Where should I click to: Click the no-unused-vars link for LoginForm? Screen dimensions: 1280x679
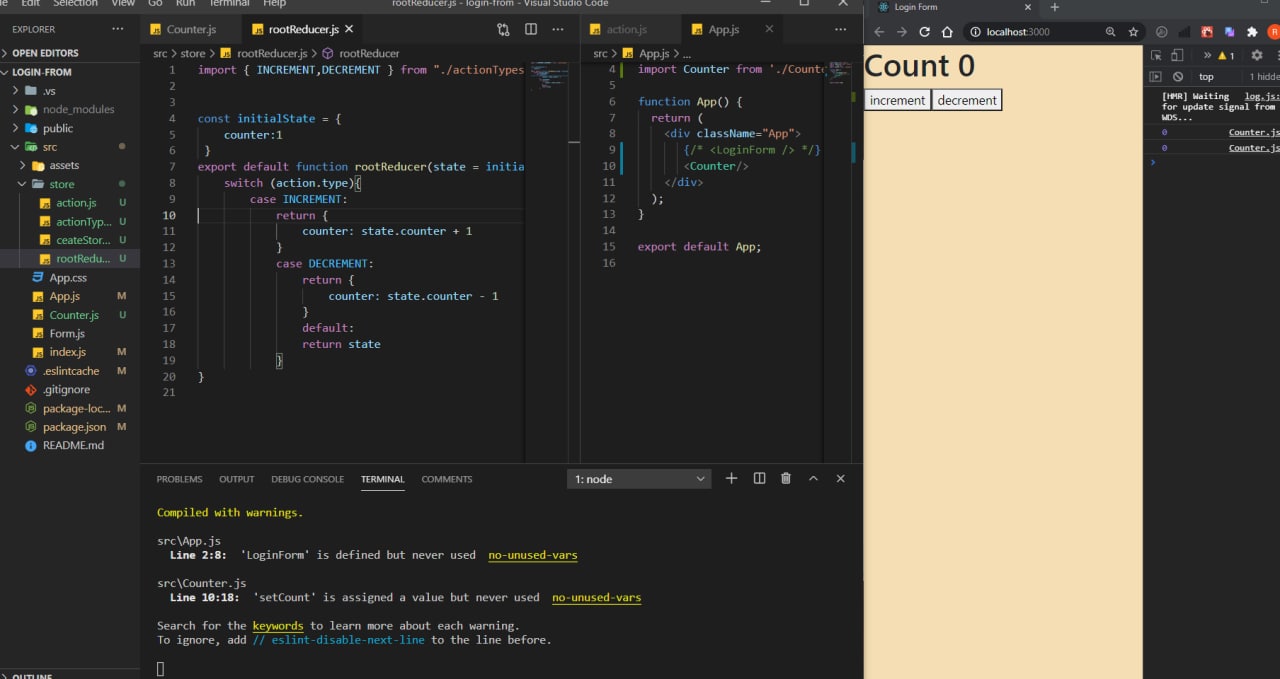(532, 555)
